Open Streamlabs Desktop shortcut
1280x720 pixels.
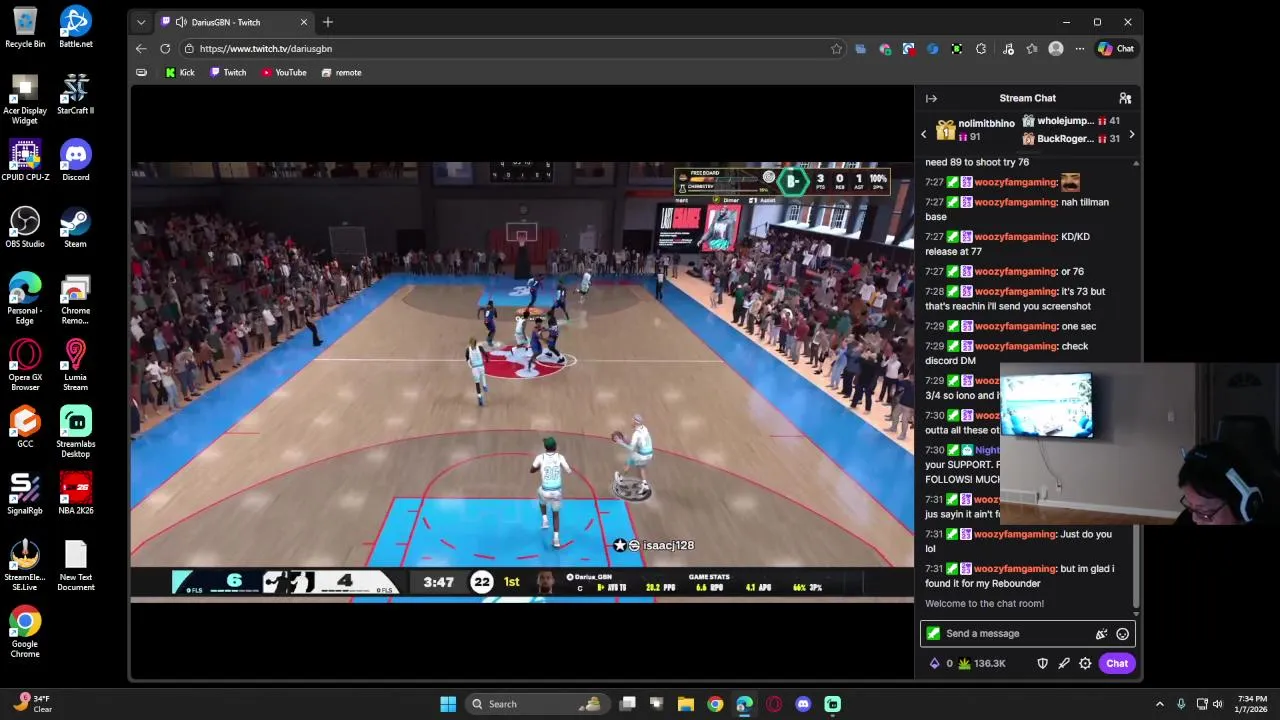(x=75, y=432)
